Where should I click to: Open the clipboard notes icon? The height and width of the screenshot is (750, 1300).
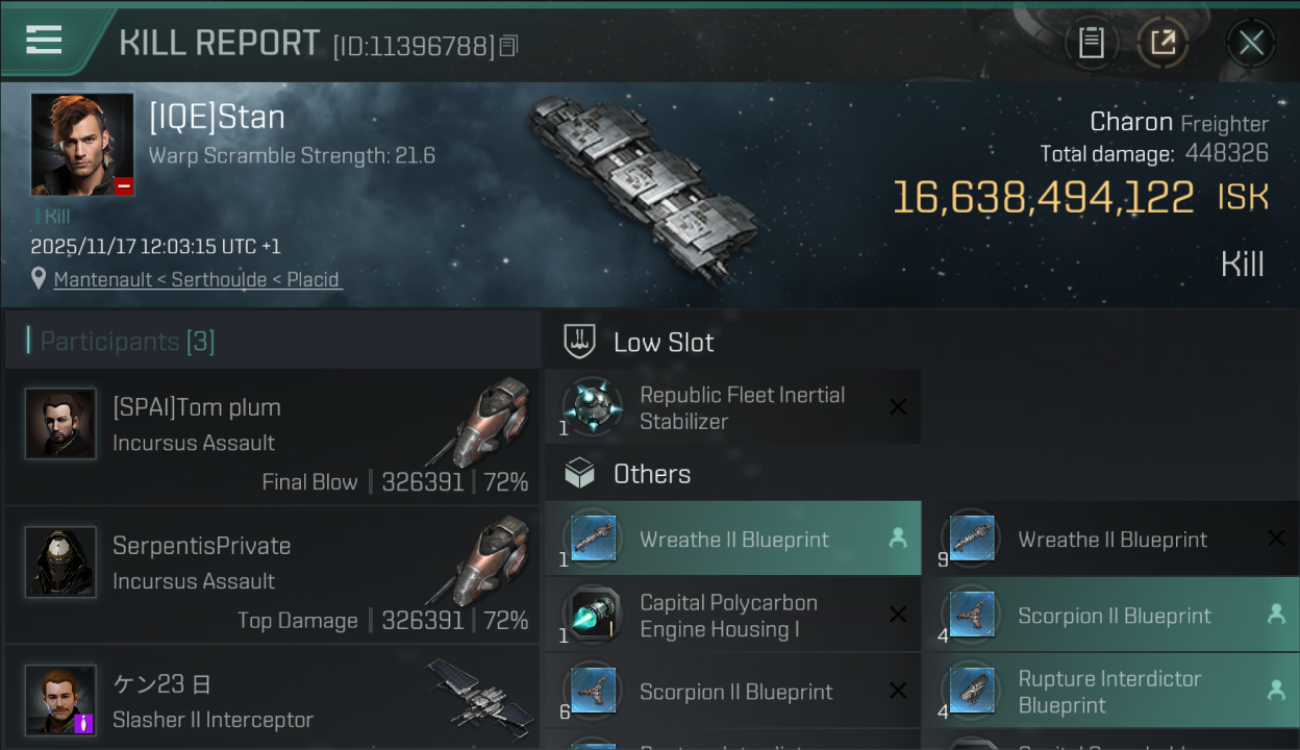1091,43
